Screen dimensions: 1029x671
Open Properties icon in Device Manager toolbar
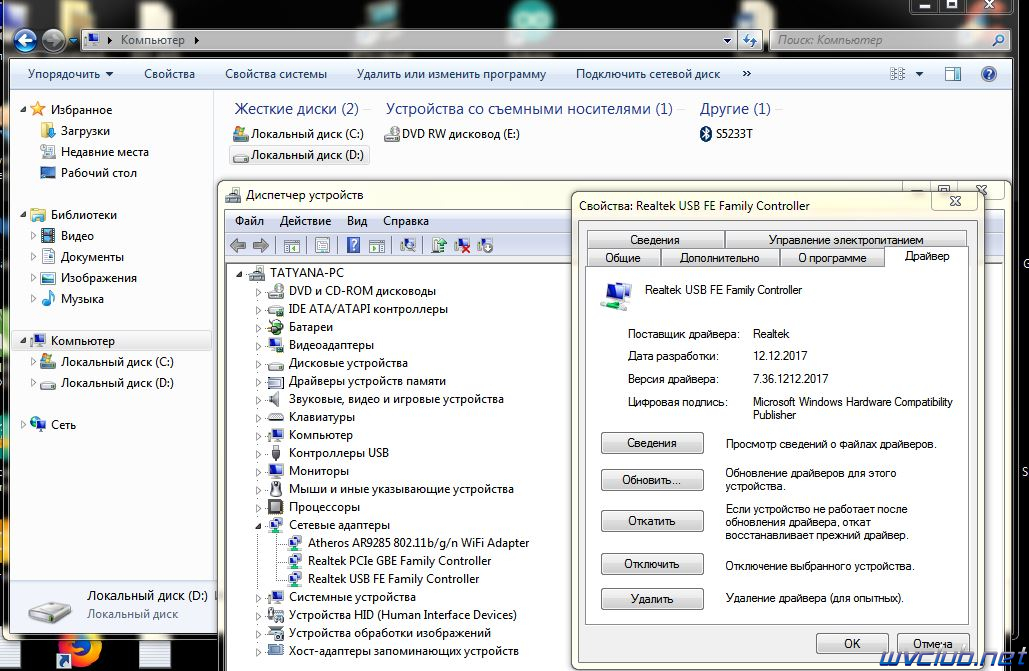[322, 246]
